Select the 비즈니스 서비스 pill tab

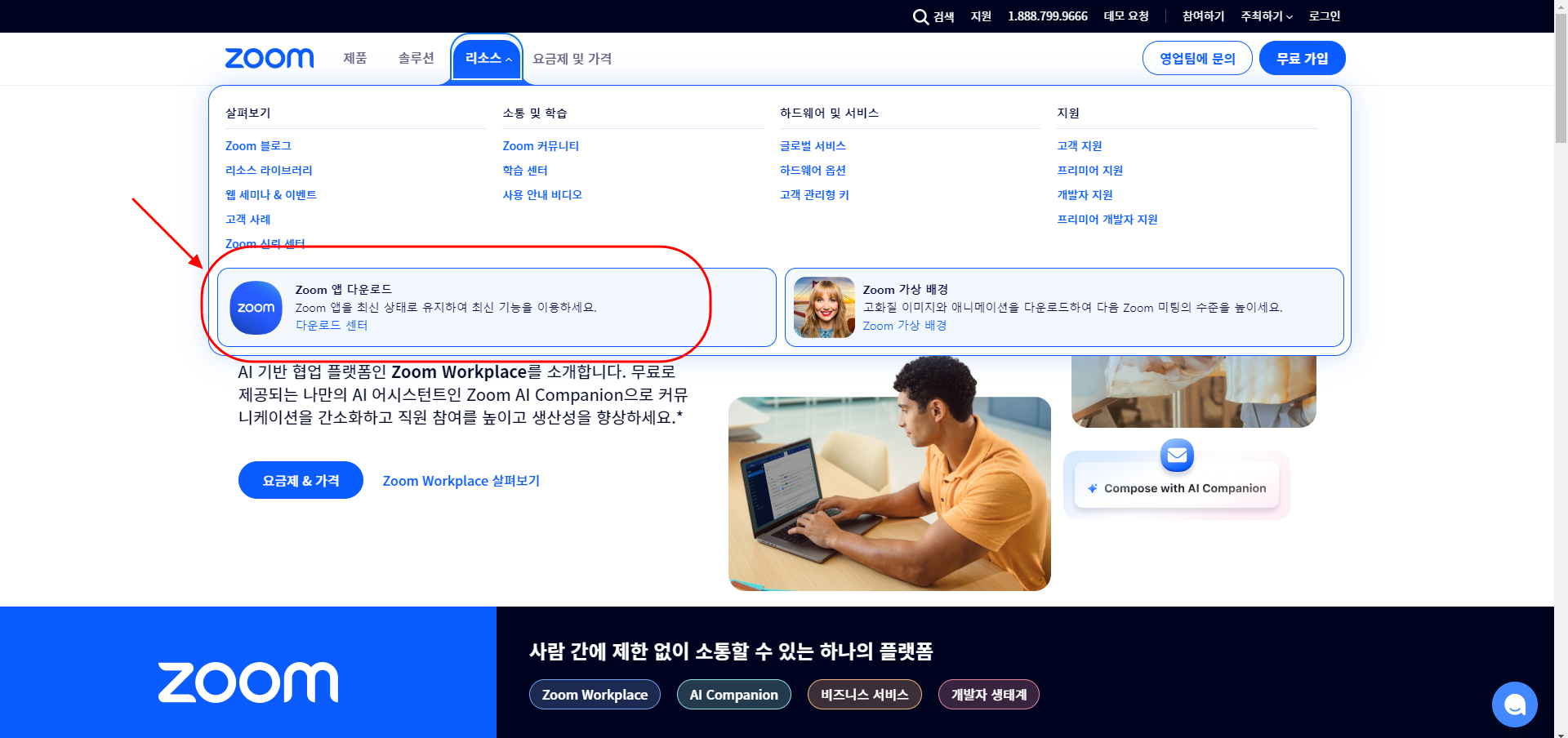click(x=864, y=695)
